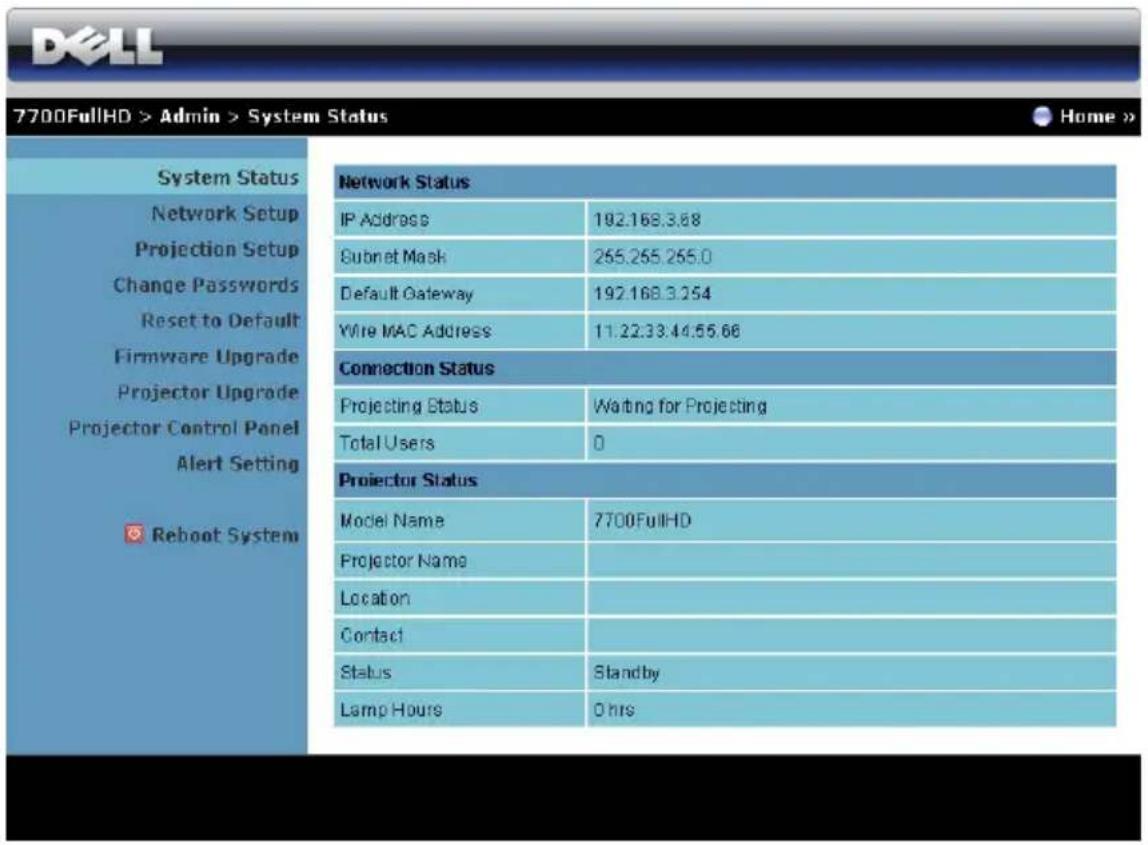Image resolution: width=1148 pixels, height=845 pixels.
Task: Click the Status label in projector table
Action: (x=365, y=672)
